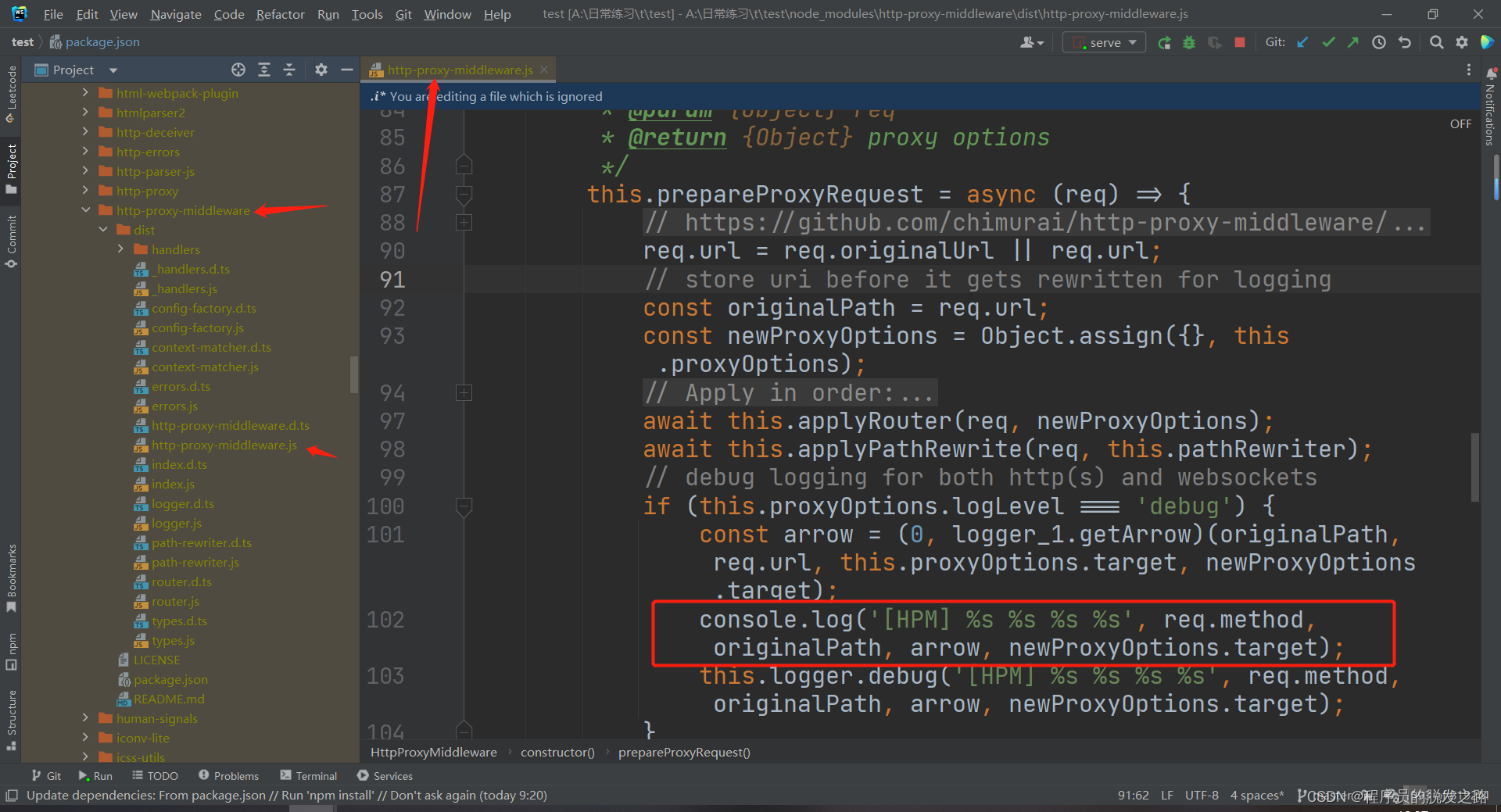The height and width of the screenshot is (812, 1501).
Task: Open the Problems tool window
Action: pyautogui.click(x=228, y=776)
